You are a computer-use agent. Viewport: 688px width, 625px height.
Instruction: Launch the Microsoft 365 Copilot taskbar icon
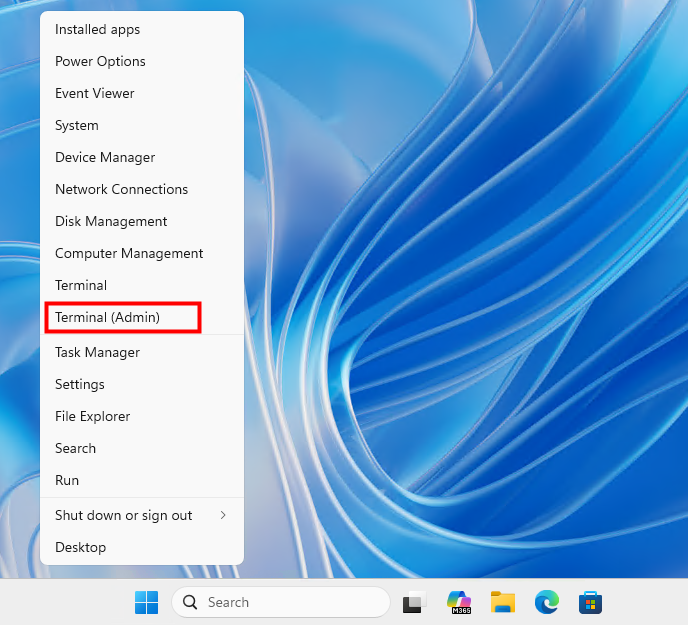(x=459, y=602)
